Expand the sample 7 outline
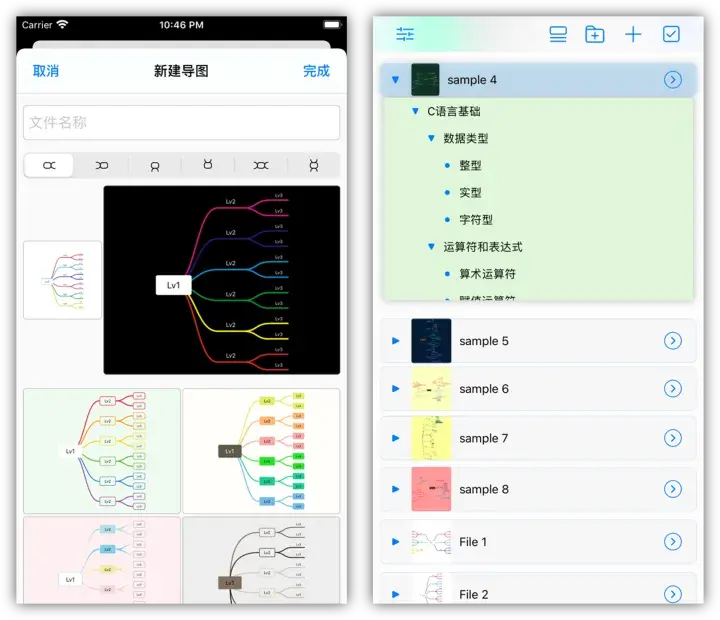This screenshot has width=720, height=620. [395, 438]
